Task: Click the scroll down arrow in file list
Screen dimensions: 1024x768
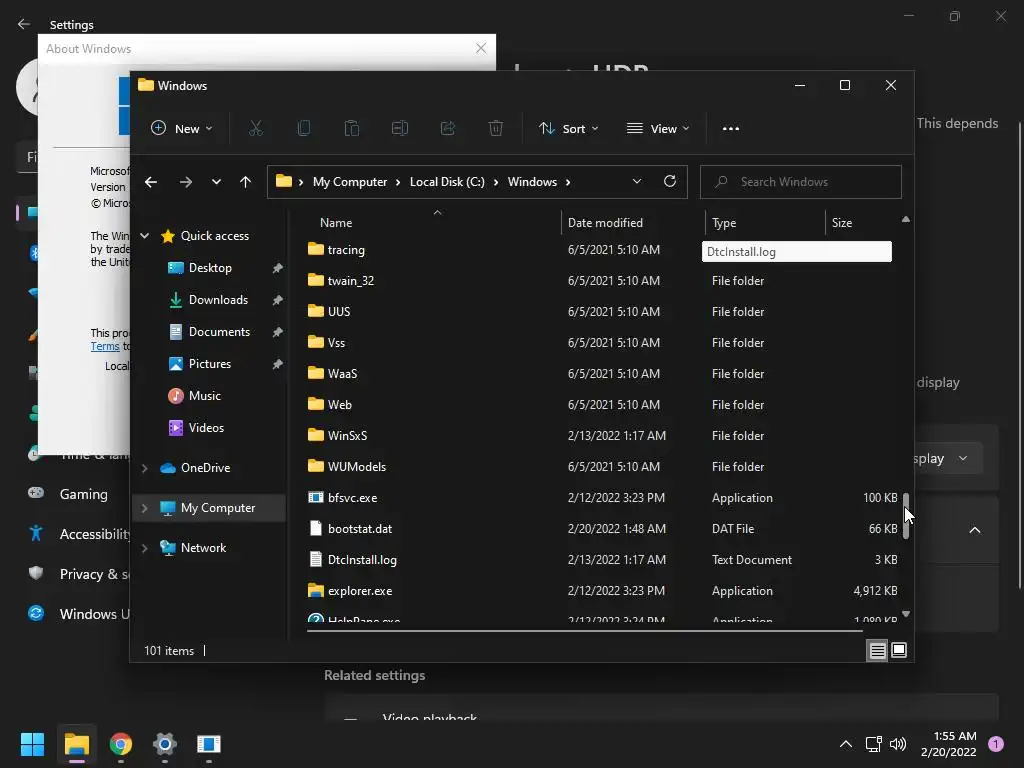Action: 906,614
